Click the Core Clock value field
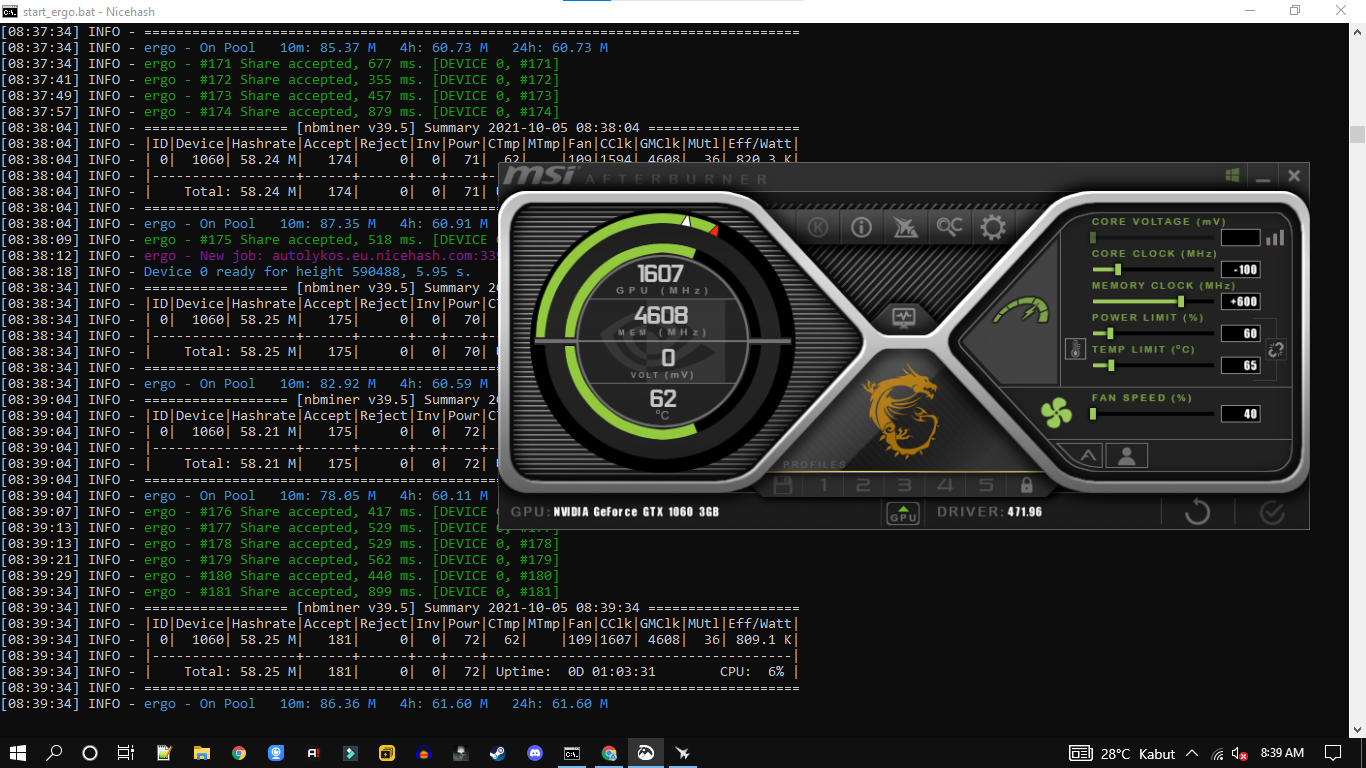The height and width of the screenshot is (768, 1366). coord(1240,270)
